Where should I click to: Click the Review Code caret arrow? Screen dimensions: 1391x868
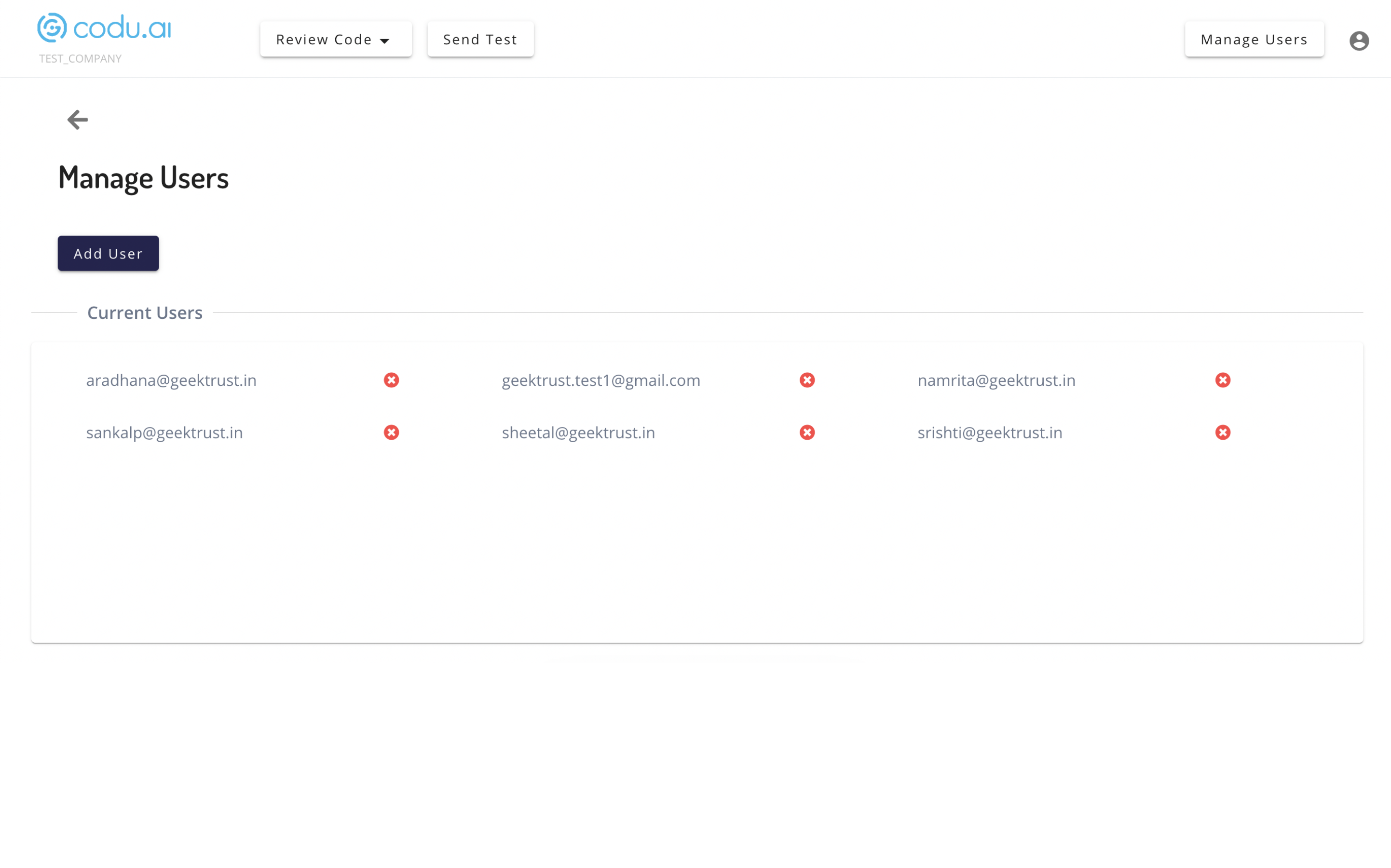(x=384, y=41)
